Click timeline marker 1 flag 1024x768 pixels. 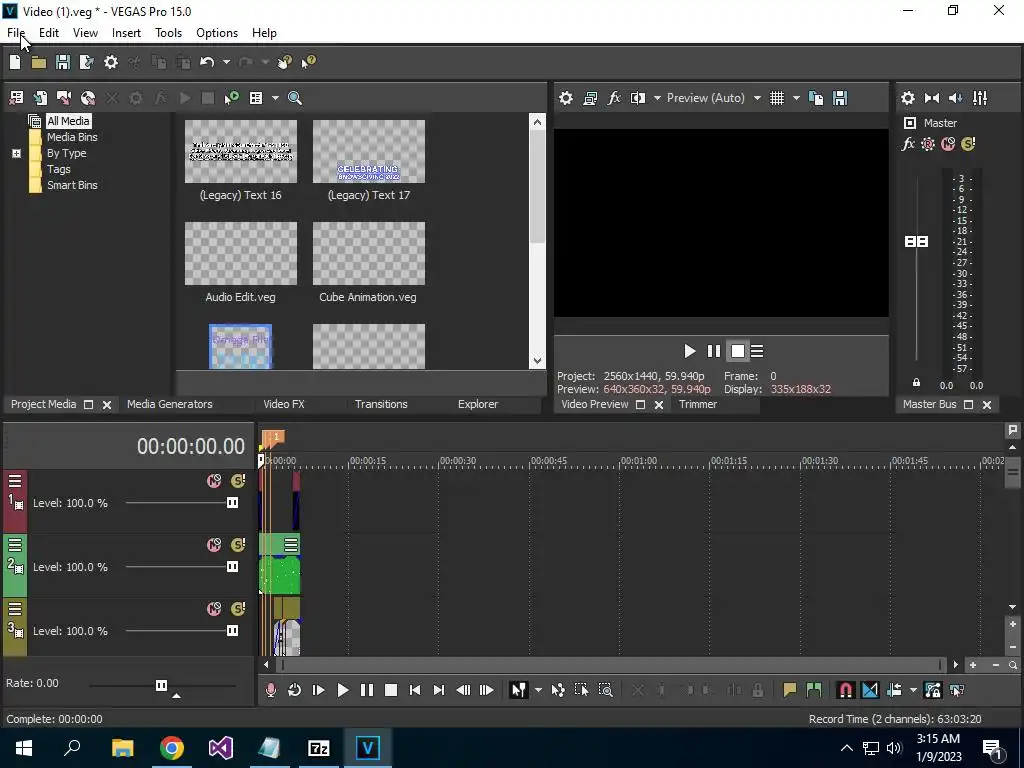(275, 437)
